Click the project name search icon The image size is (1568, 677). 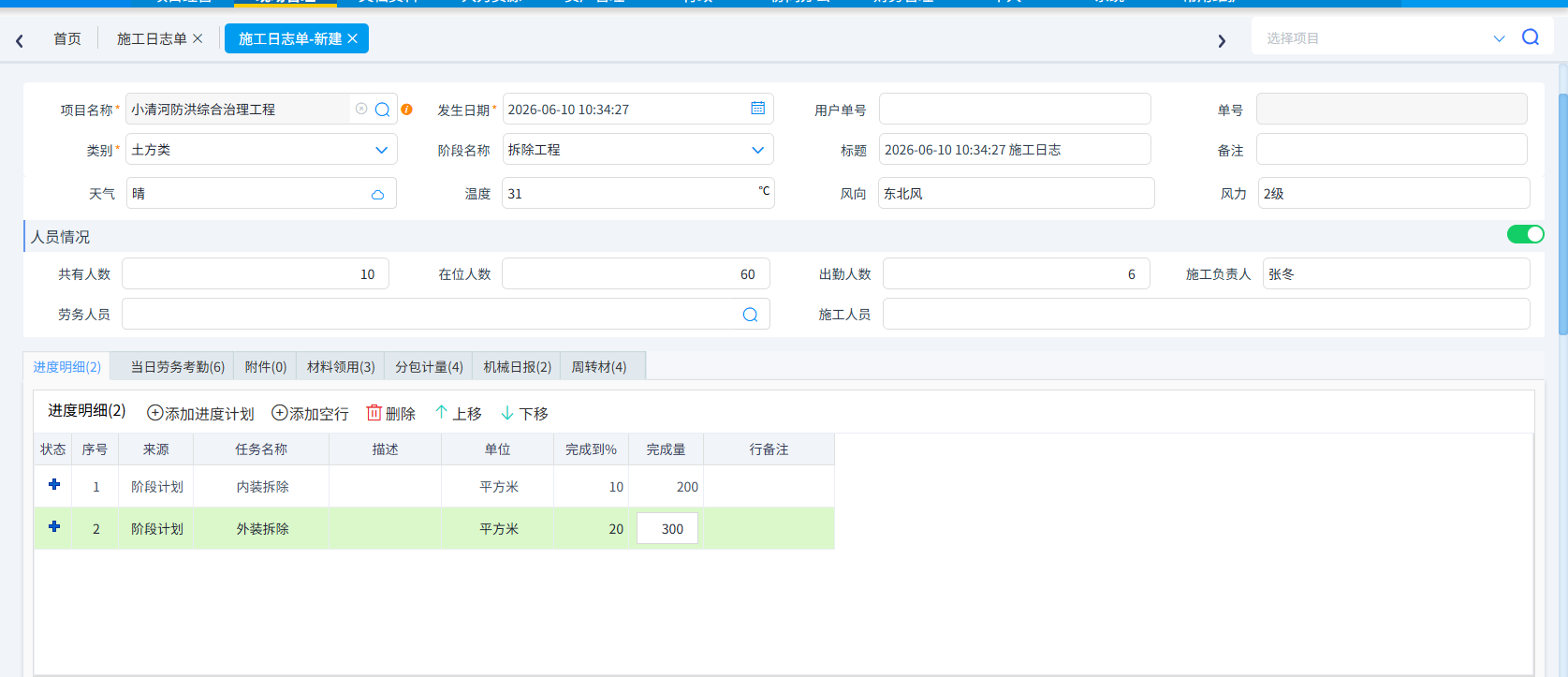pos(382,110)
